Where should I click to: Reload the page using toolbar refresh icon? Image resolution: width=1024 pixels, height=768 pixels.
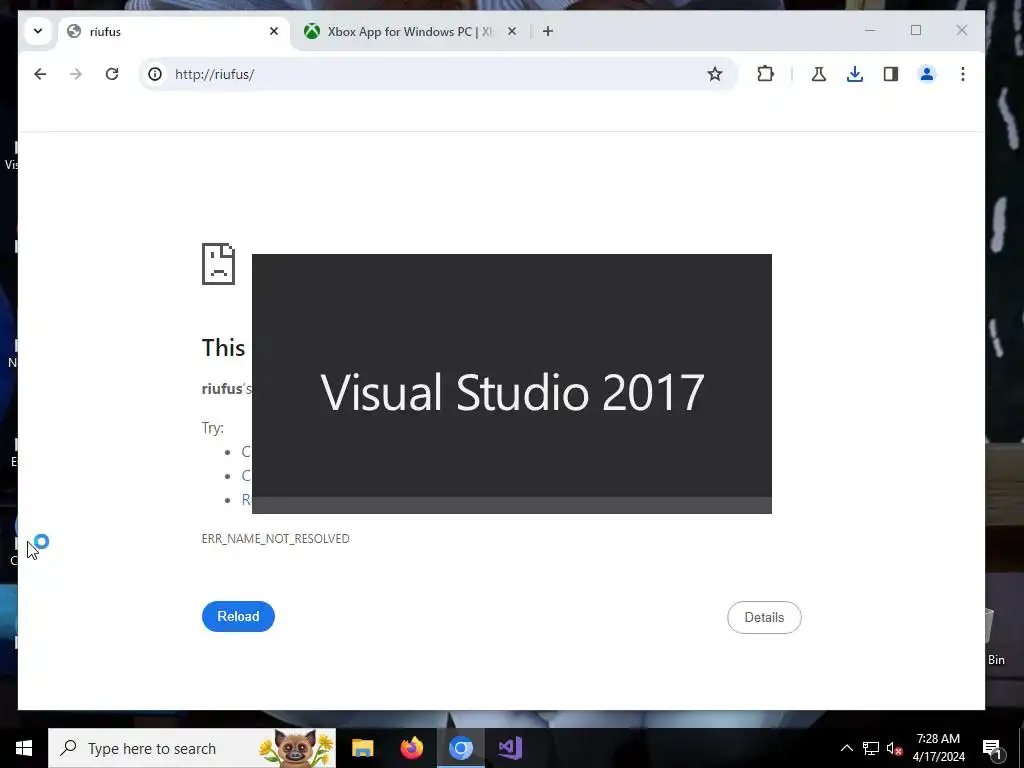coord(112,74)
